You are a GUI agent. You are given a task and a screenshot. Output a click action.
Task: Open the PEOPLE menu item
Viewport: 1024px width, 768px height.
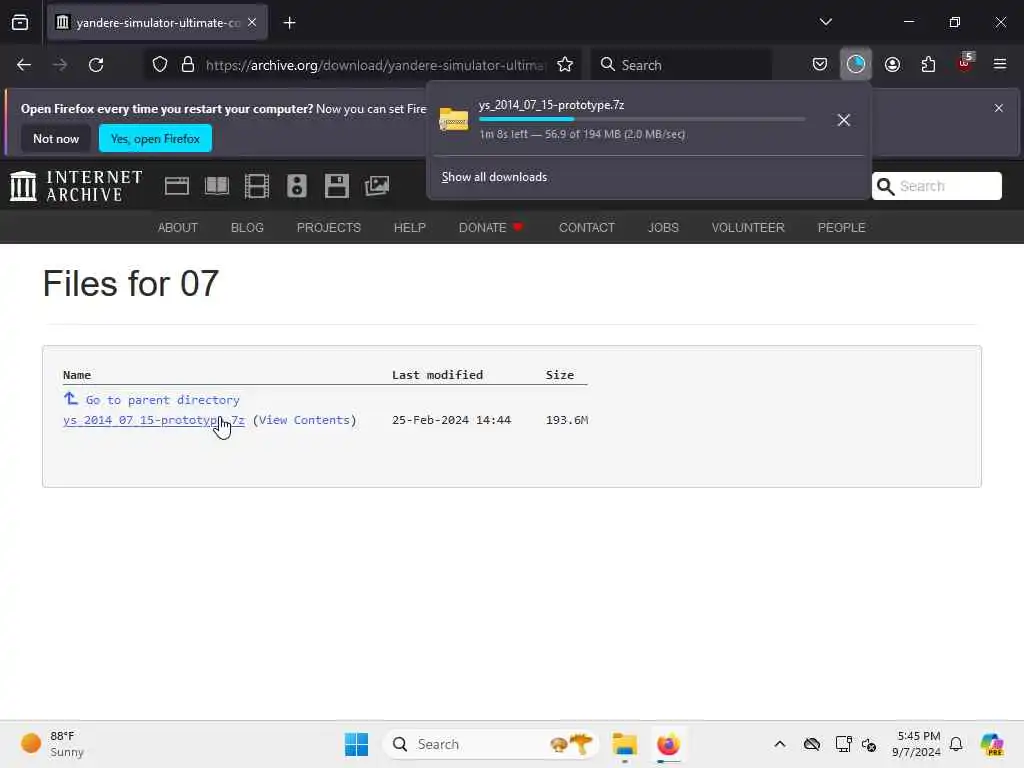841,227
